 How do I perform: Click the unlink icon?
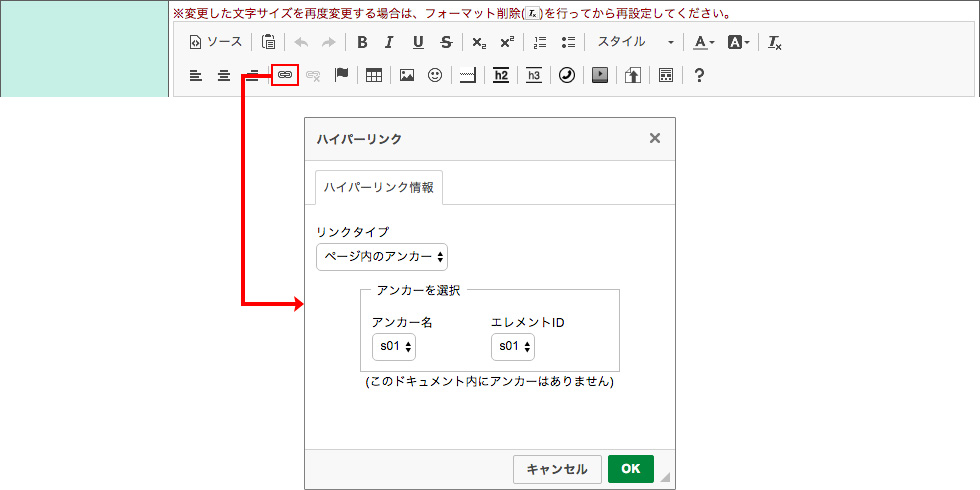(313, 76)
